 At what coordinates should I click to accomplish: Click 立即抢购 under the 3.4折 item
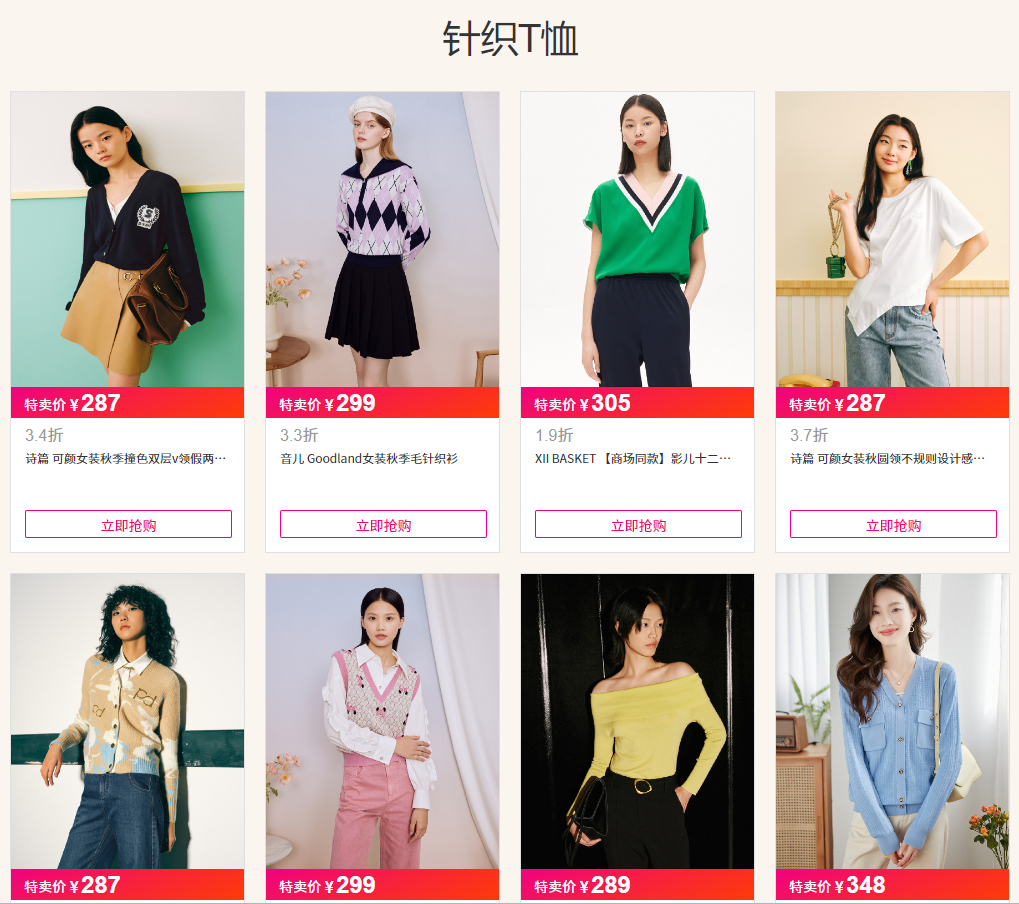point(128,524)
